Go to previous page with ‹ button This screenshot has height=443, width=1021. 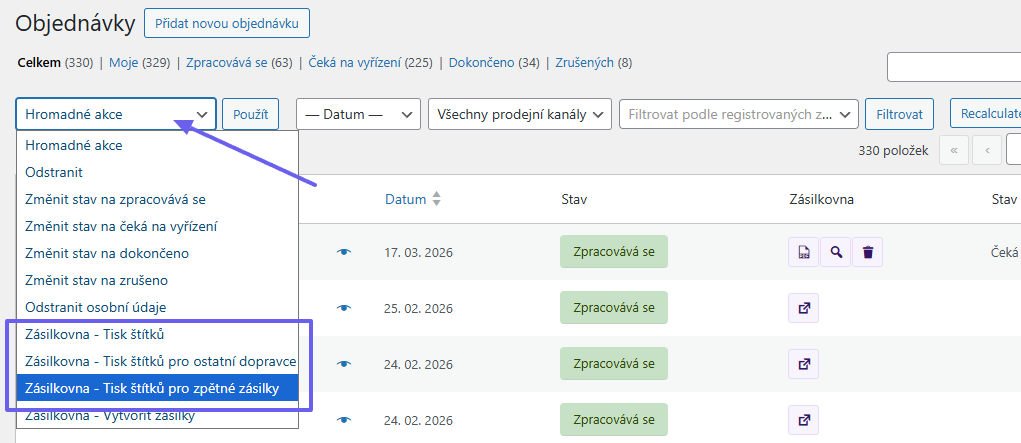(987, 150)
